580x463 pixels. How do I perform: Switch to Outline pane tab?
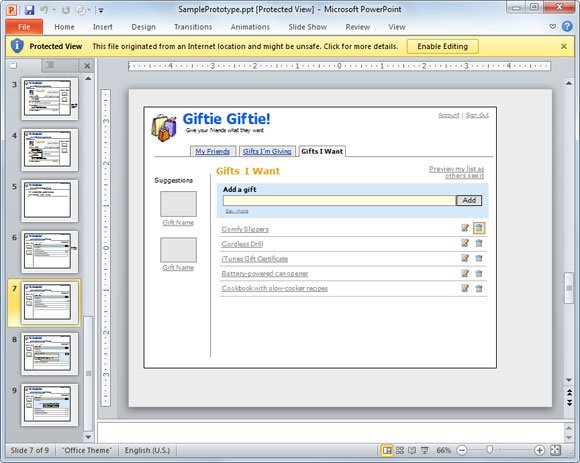coord(50,65)
